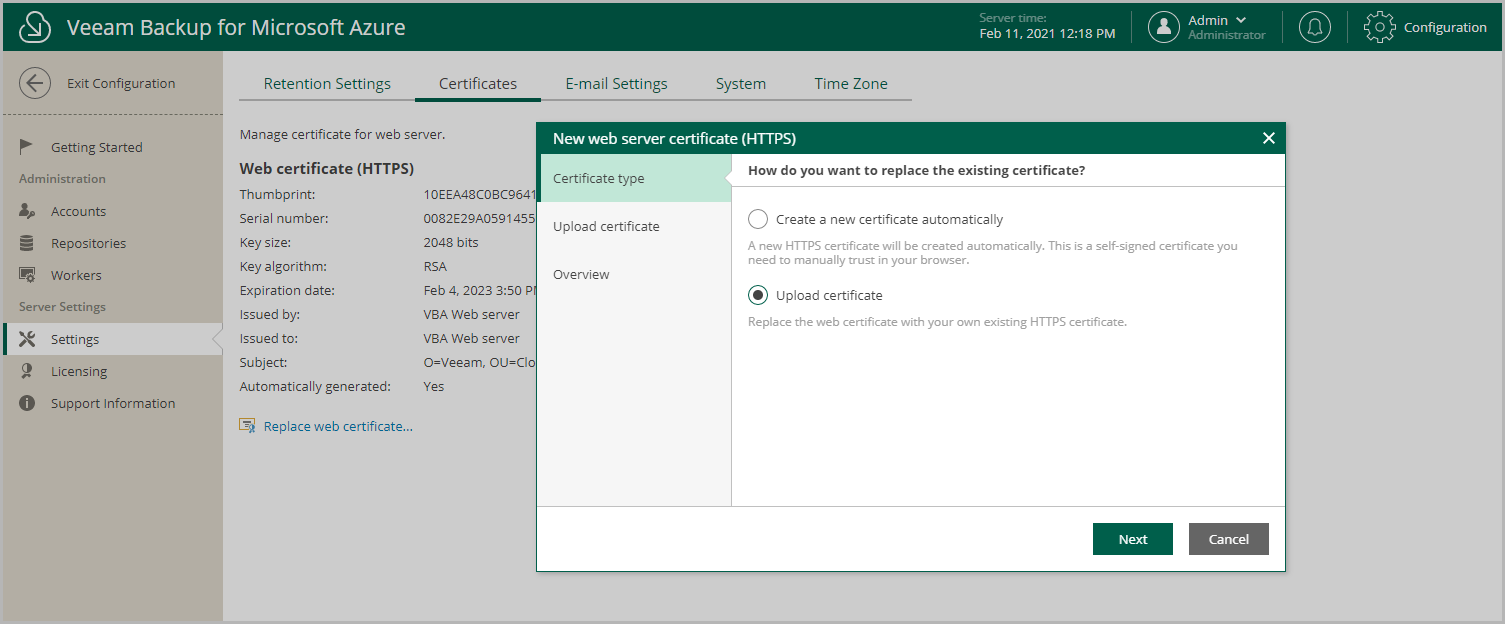Image resolution: width=1505 pixels, height=624 pixels.
Task: Click the Key size value 2048 bits
Action: [x=451, y=242]
